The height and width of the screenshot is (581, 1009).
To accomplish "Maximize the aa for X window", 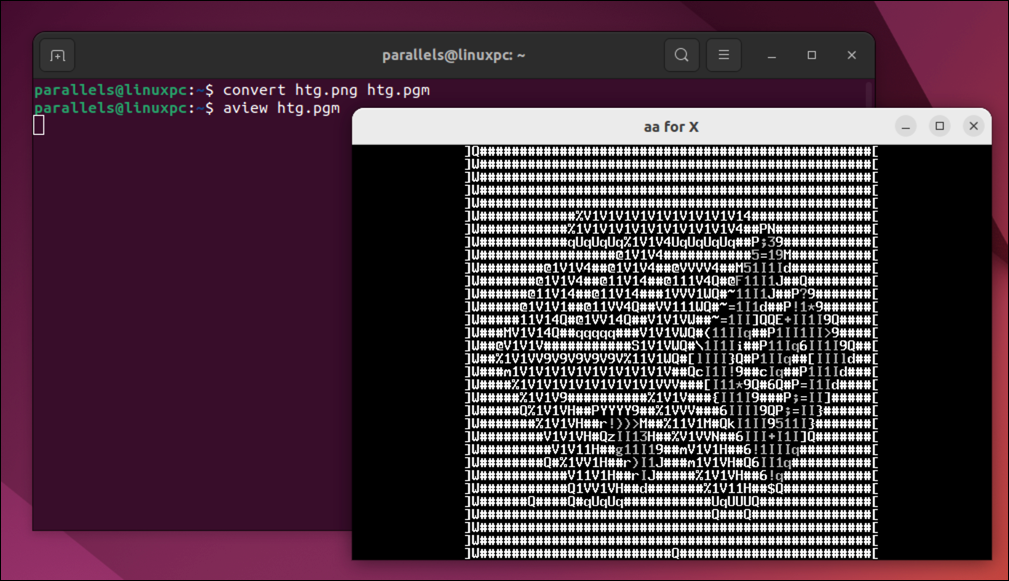I will [940, 126].
